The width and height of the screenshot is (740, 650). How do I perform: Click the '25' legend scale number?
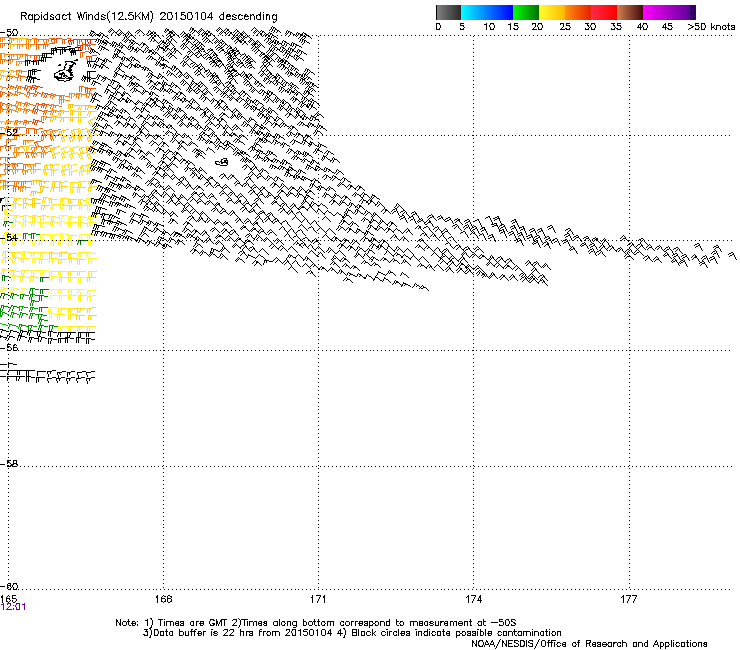click(565, 27)
